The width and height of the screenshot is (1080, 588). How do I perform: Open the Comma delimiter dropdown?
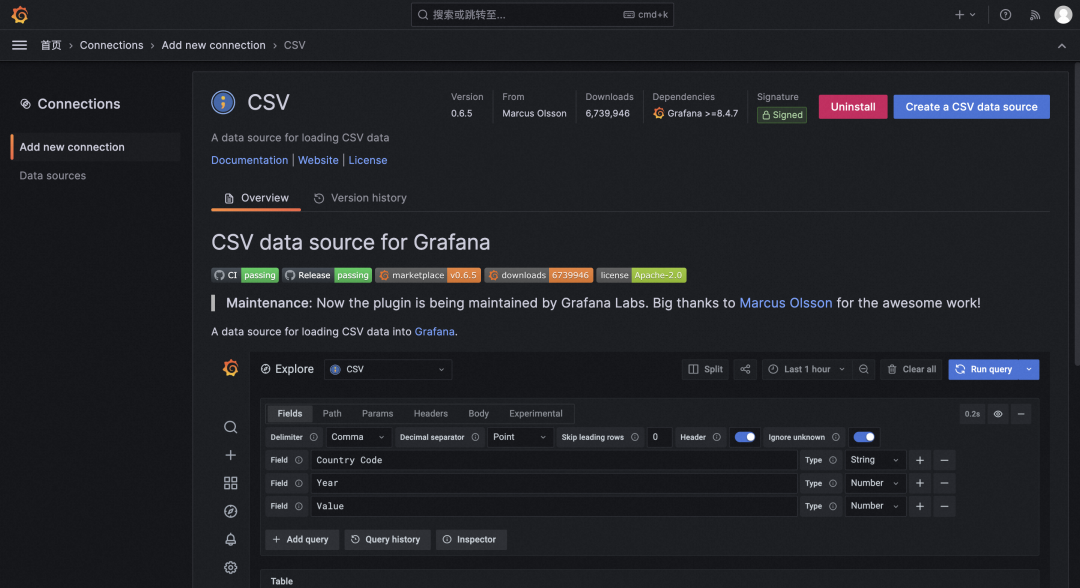(x=357, y=437)
